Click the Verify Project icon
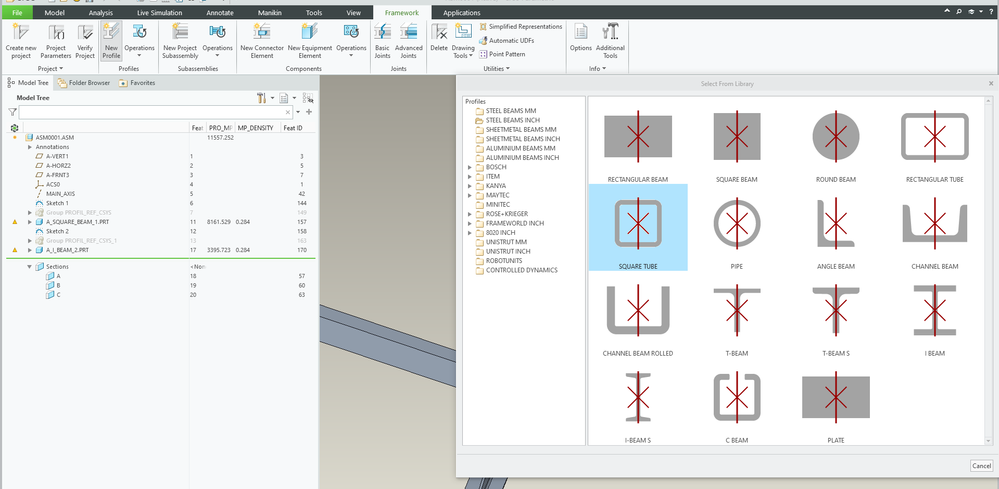This screenshot has height=489, width=999. point(87,34)
